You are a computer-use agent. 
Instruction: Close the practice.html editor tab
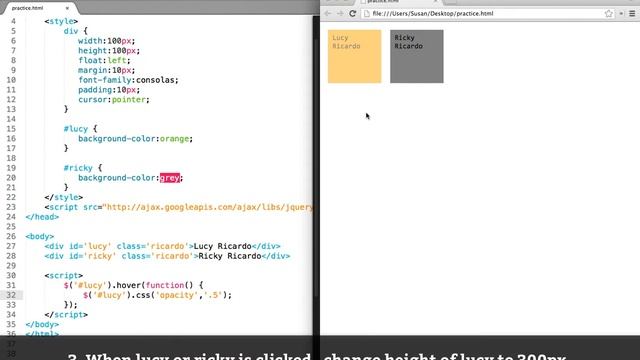(x=67, y=8)
